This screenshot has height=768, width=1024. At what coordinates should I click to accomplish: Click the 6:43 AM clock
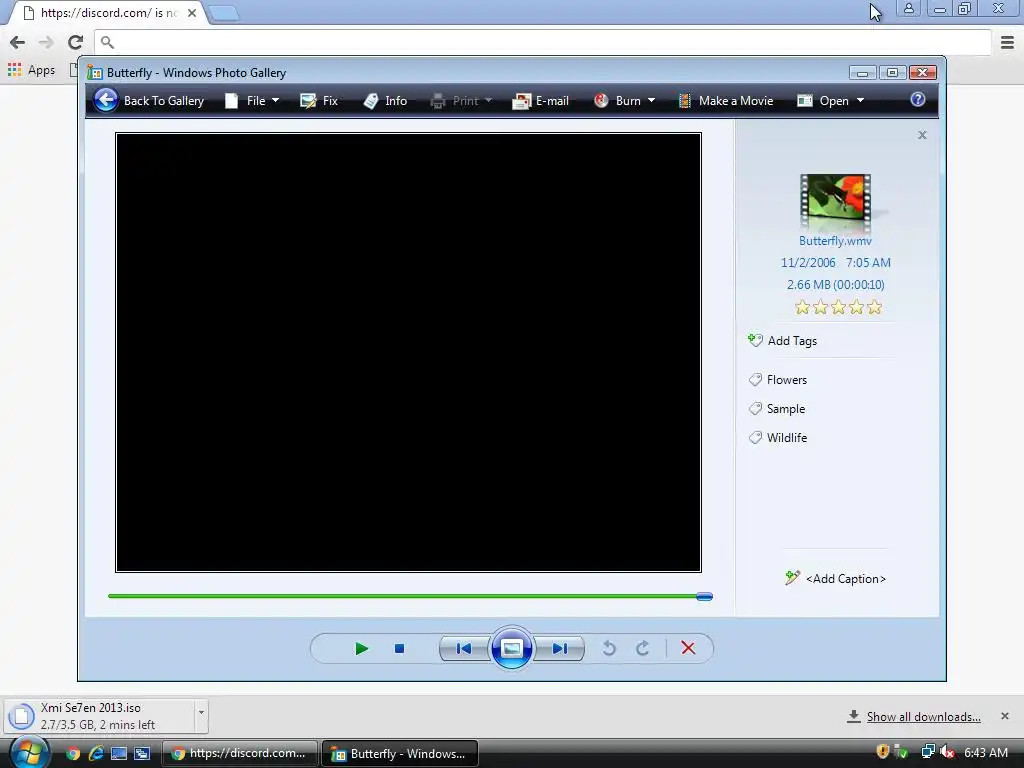[985, 752]
